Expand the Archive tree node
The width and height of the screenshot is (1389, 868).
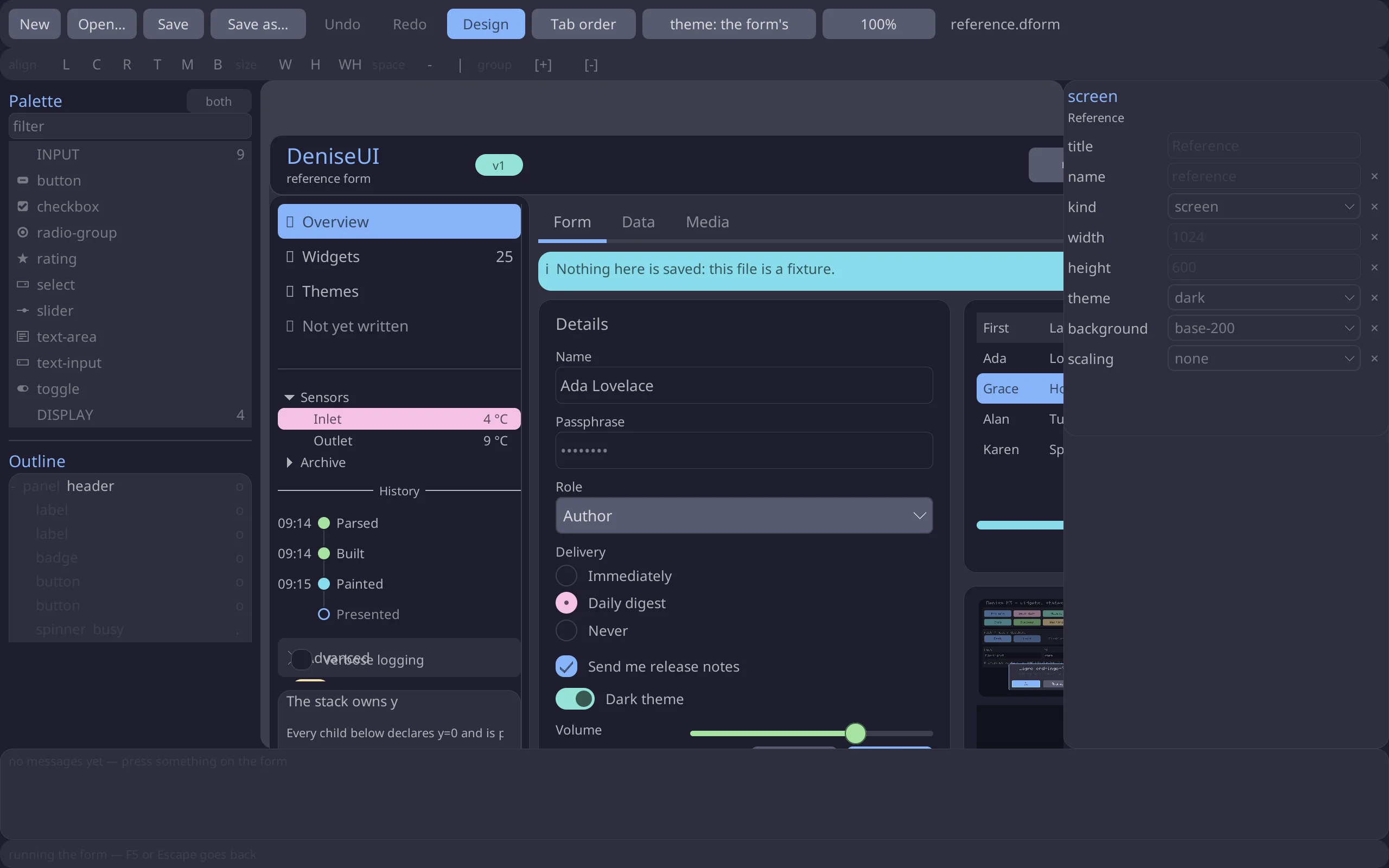tap(289, 462)
